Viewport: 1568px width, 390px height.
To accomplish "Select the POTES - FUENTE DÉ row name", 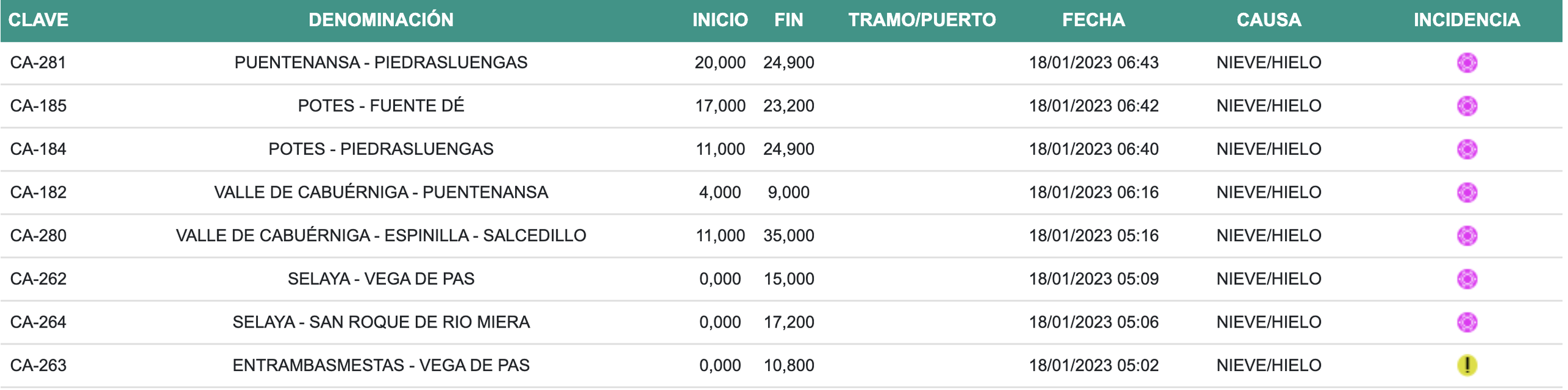I will pyautogui.click(x=381, y=106).
